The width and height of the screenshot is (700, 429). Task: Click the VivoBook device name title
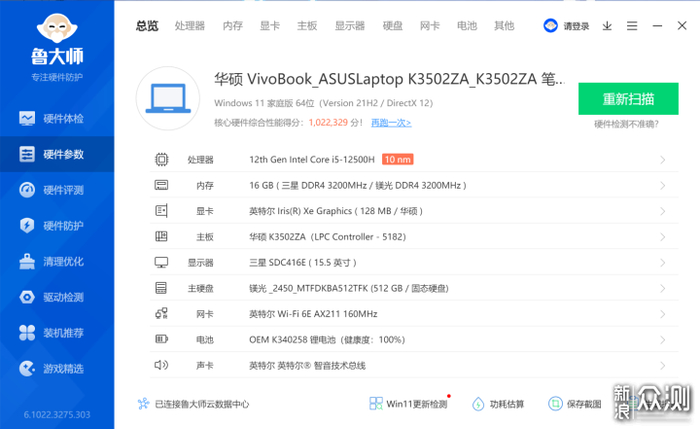(x=389, y=79)
